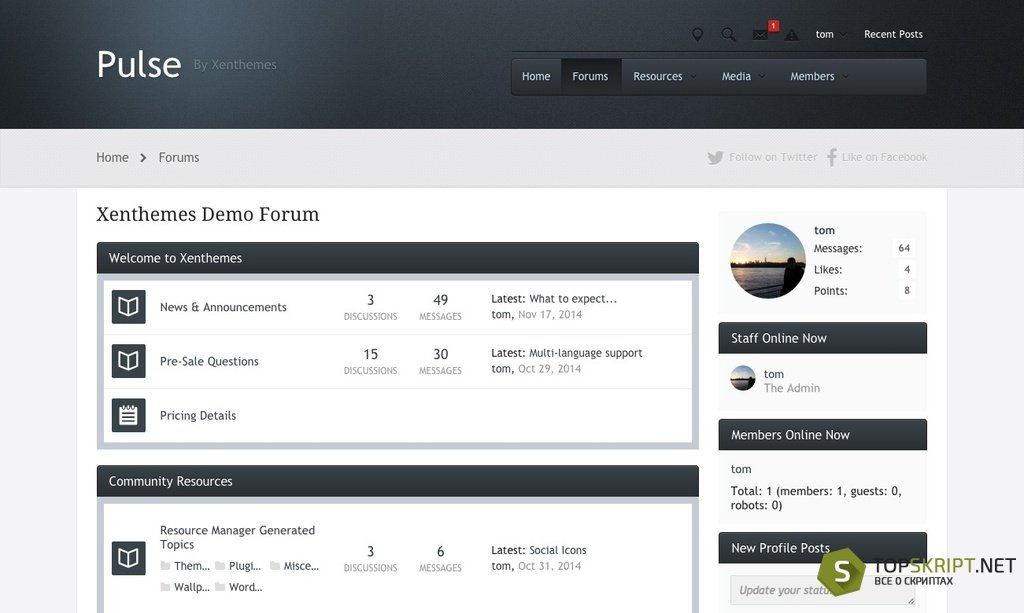Open the Wallp... subforum folder icon
Screen dimensions: 1024x613
[x=165, y=587]
